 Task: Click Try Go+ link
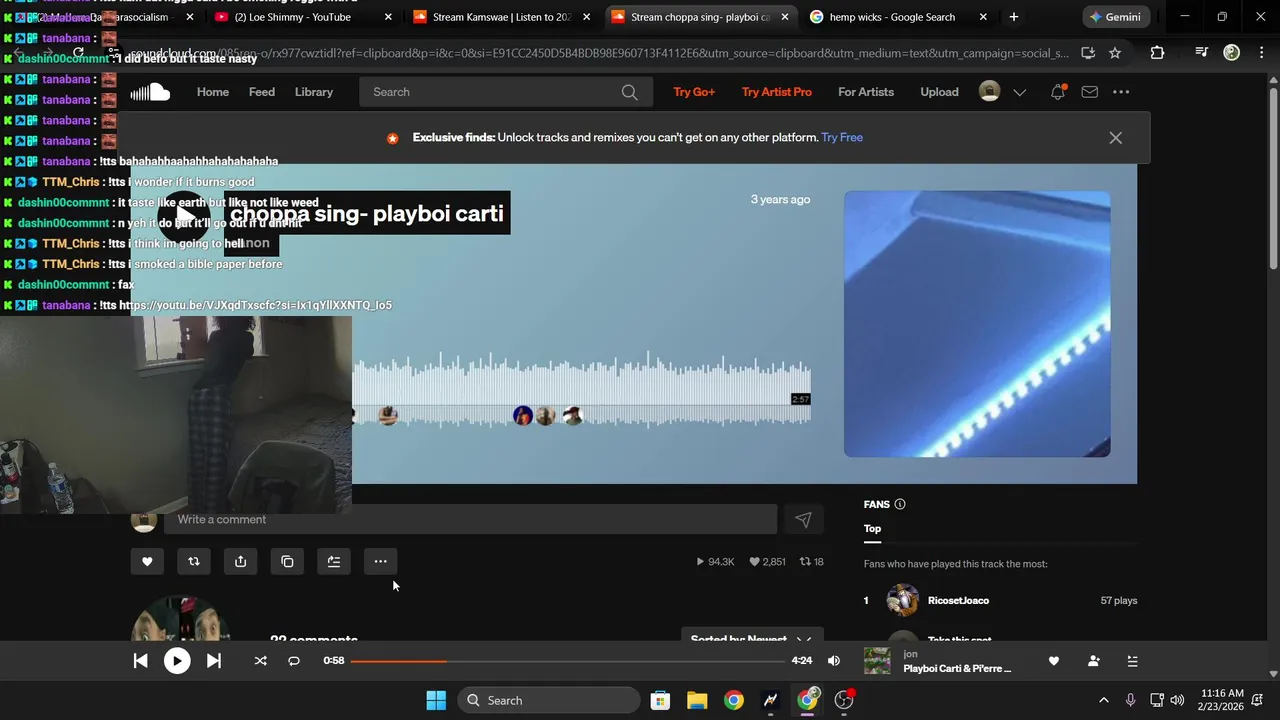pyautogui.click(x=694, y=92)
